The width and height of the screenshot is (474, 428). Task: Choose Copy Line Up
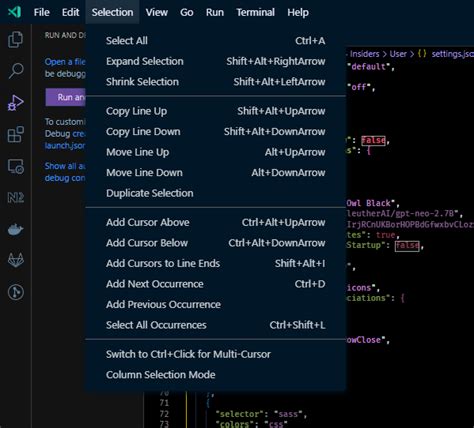point(216,111)
